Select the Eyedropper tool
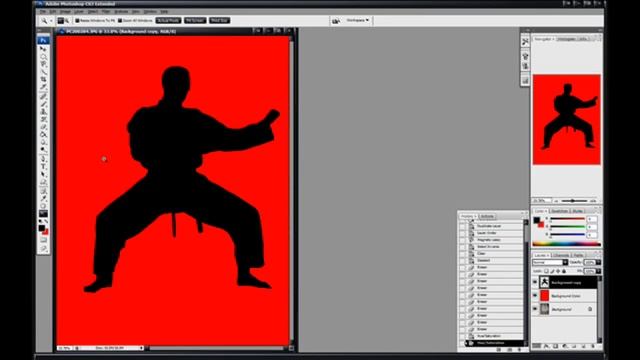This screenshot has width=640, height=360. 43,198
